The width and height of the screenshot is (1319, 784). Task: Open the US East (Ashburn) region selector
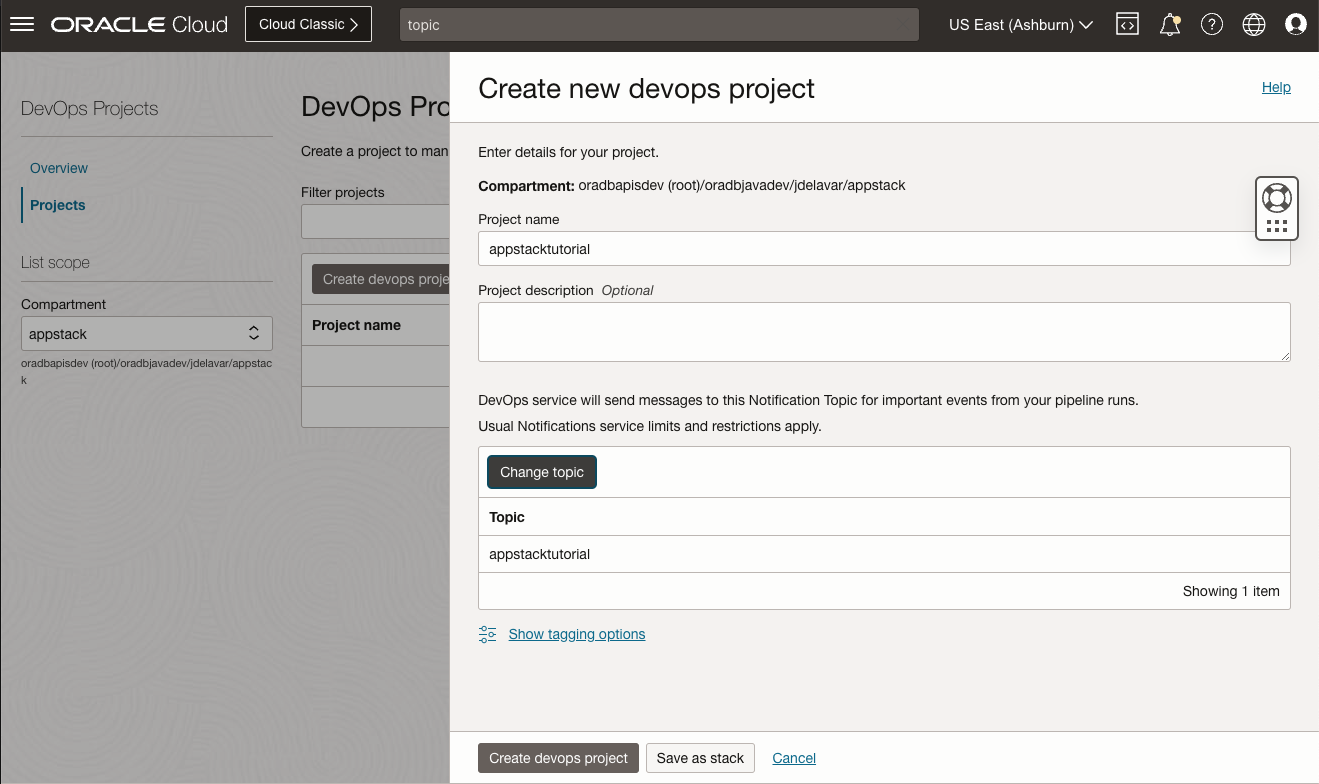tap(1021, 24)
